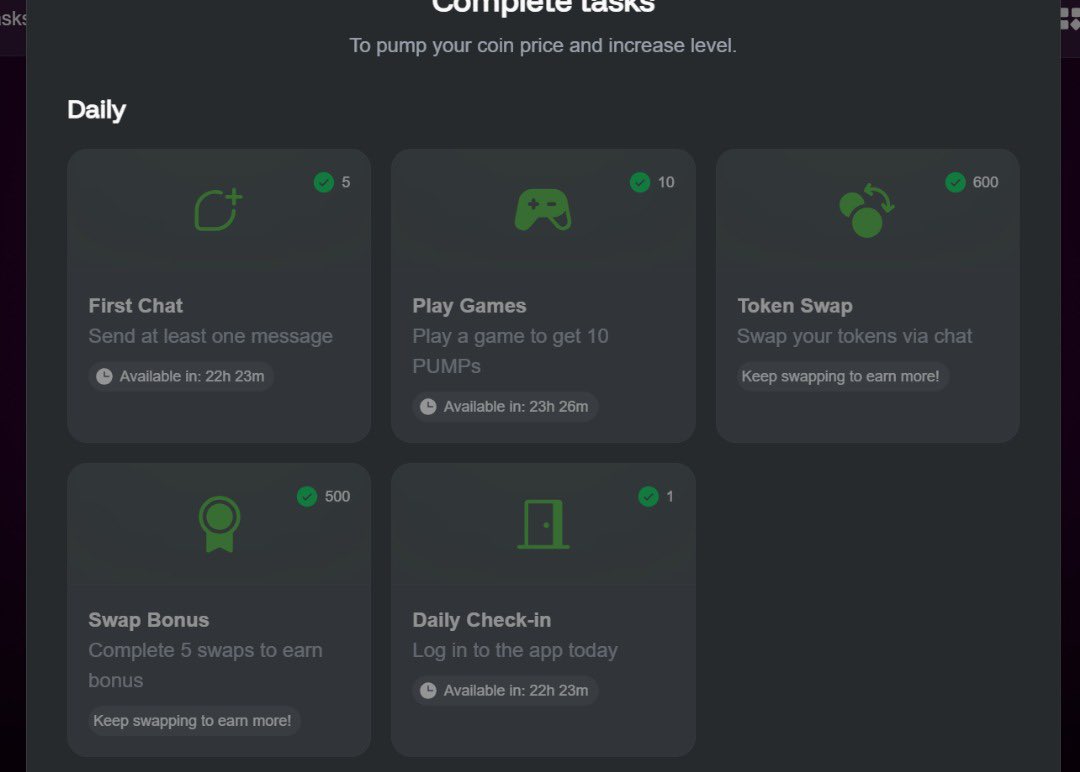The height and width of the screenshot is (772, 1080).
Task: Click the clock icon under First Chat
Action: point(104,376)
